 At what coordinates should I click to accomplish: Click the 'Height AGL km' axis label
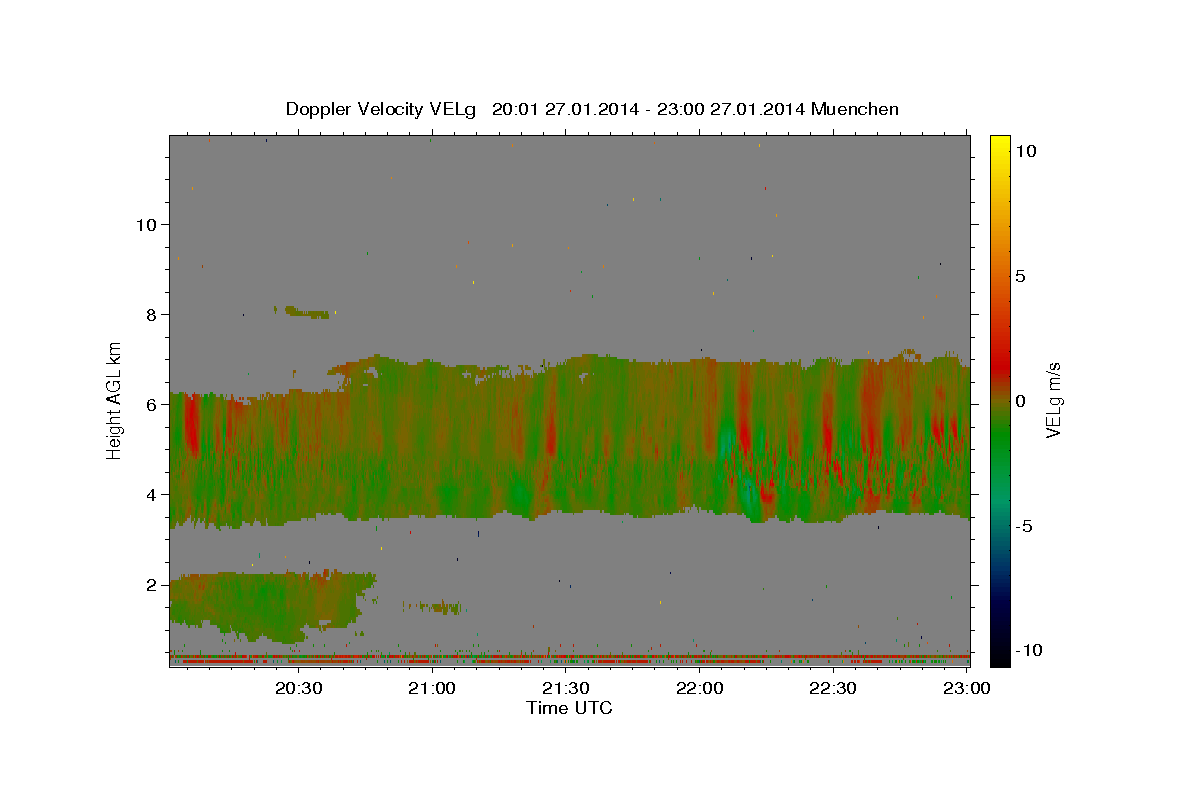pyautogui.click(x=115, y=400)
